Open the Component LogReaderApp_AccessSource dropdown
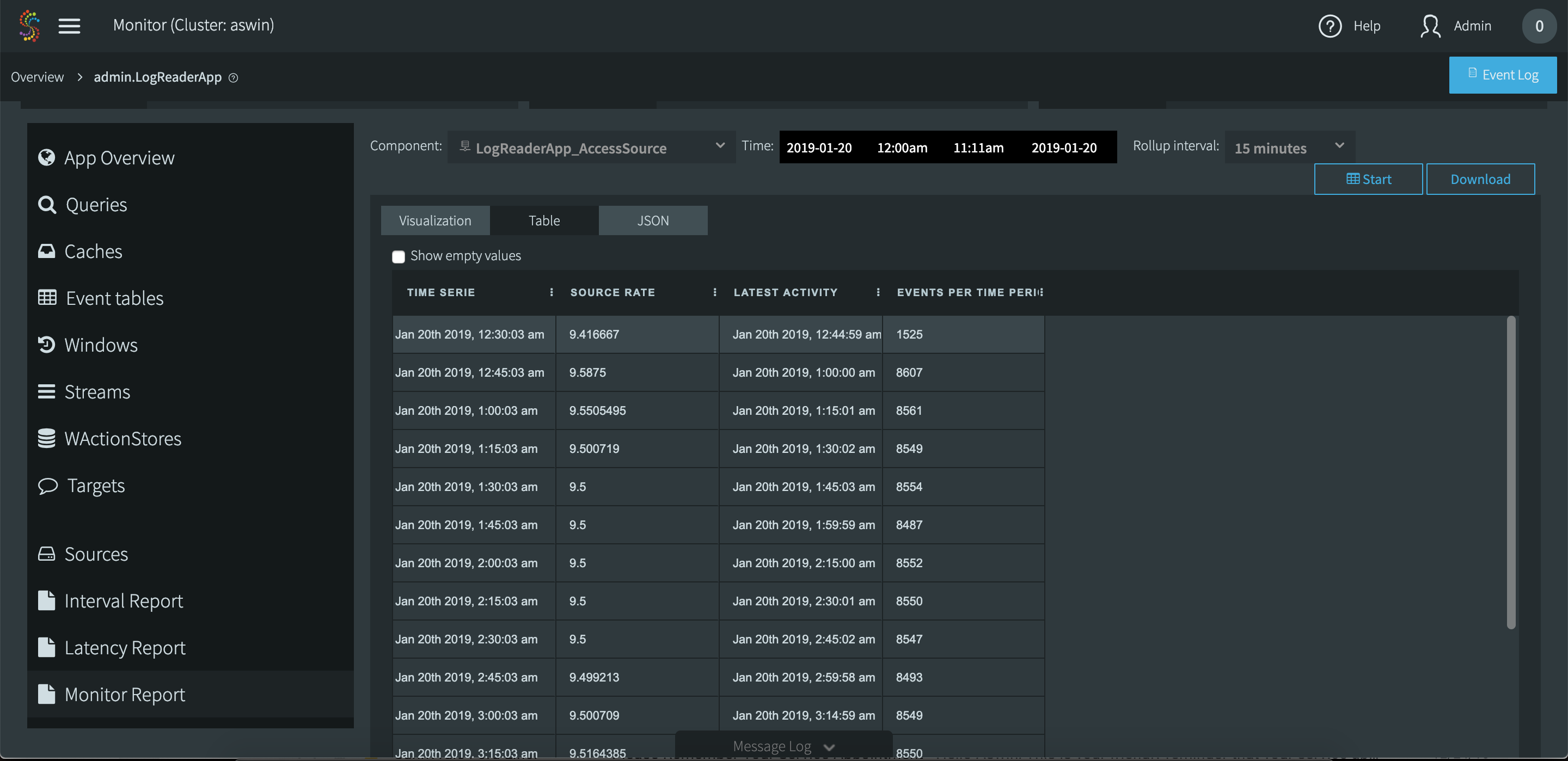 590,148
